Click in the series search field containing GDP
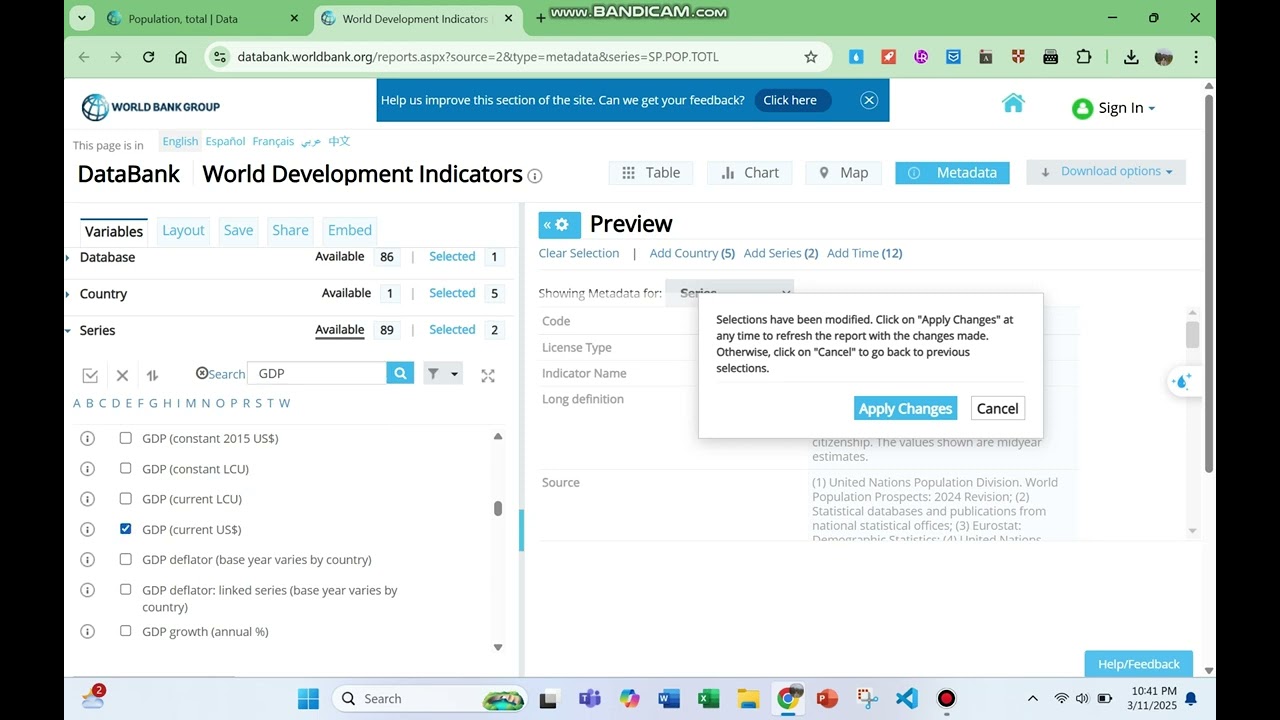The image size is (1280, 720). (x=316, y=373)
